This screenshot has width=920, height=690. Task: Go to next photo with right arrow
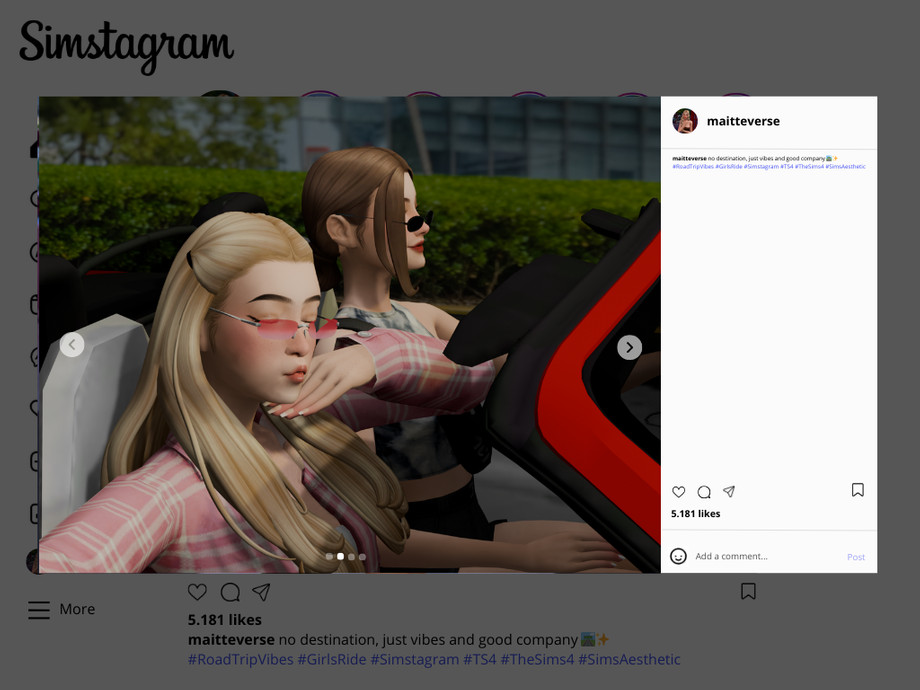pyautogui.click(x=629, y=347)
